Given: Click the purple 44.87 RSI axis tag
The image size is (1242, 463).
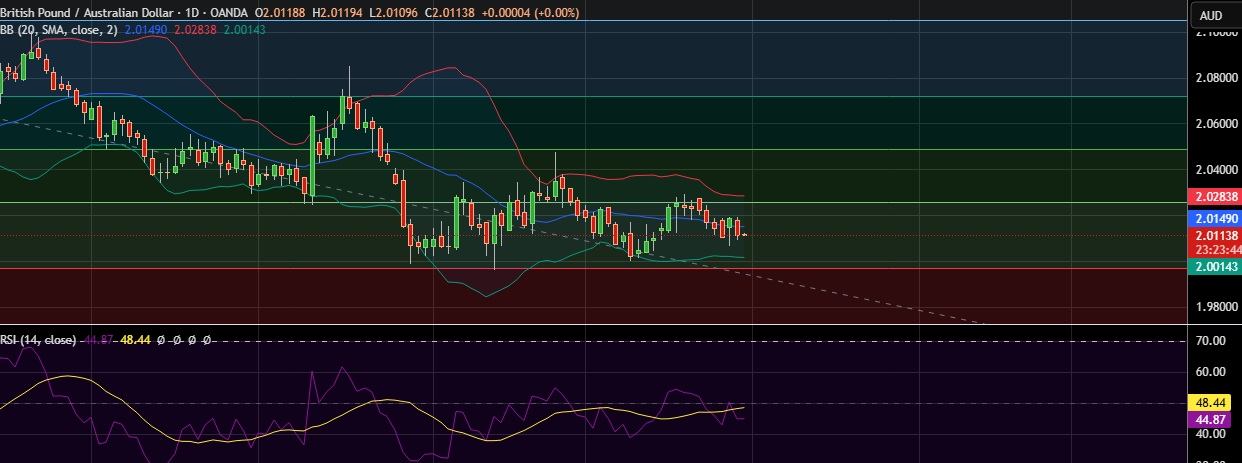Looking at the screenshot, I should pyautogui.click(x=1211, y=420).
